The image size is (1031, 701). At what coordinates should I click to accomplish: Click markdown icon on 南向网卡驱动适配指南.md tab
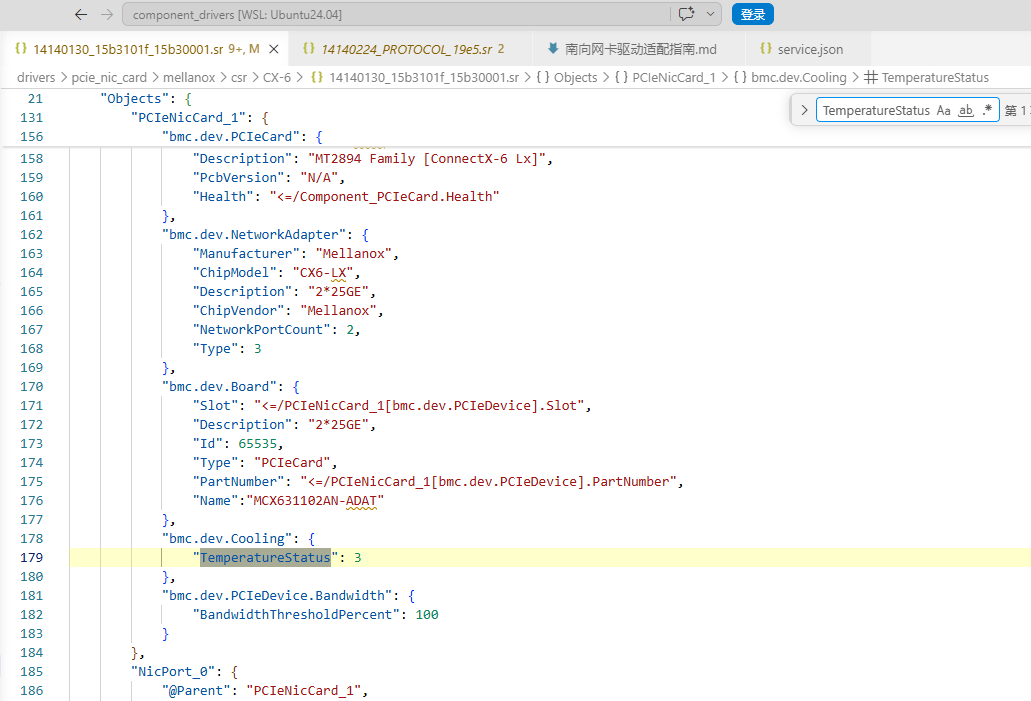pos(553,48)
